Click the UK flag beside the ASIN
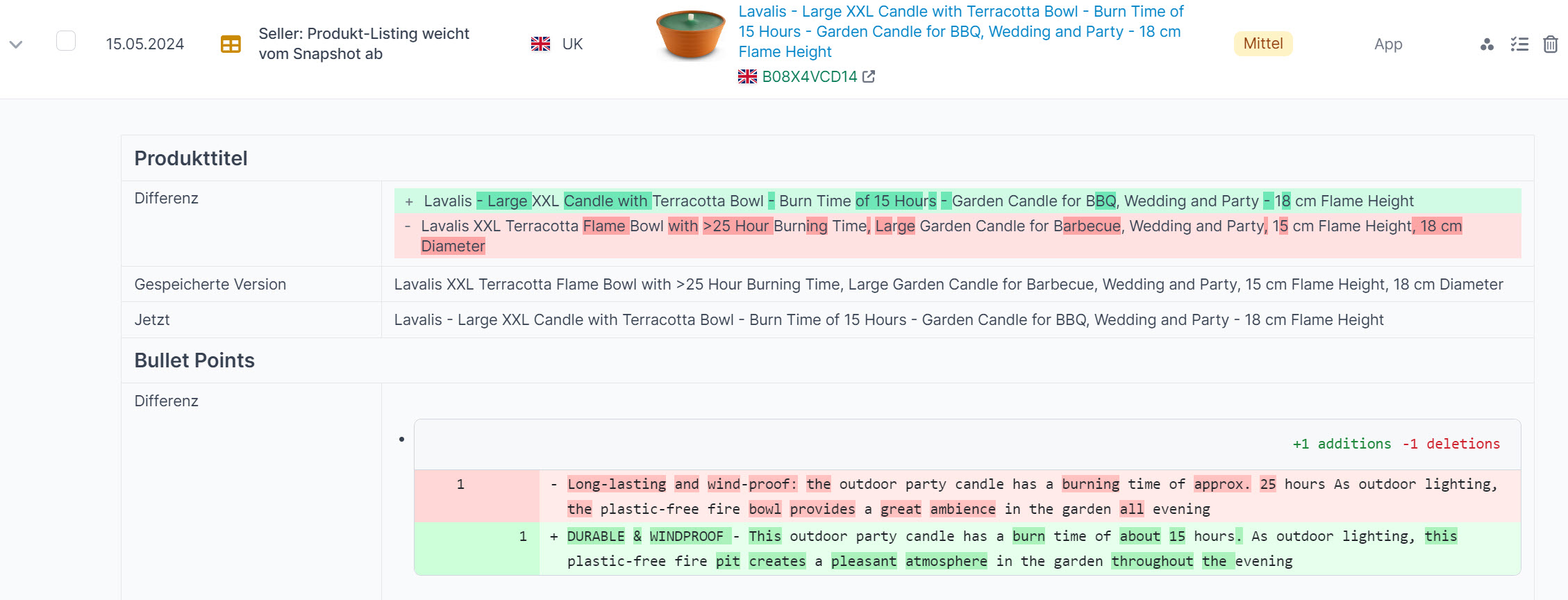The width and height of the screenshot is (1568, 600). pyautogui.click(x=747, y=76)
